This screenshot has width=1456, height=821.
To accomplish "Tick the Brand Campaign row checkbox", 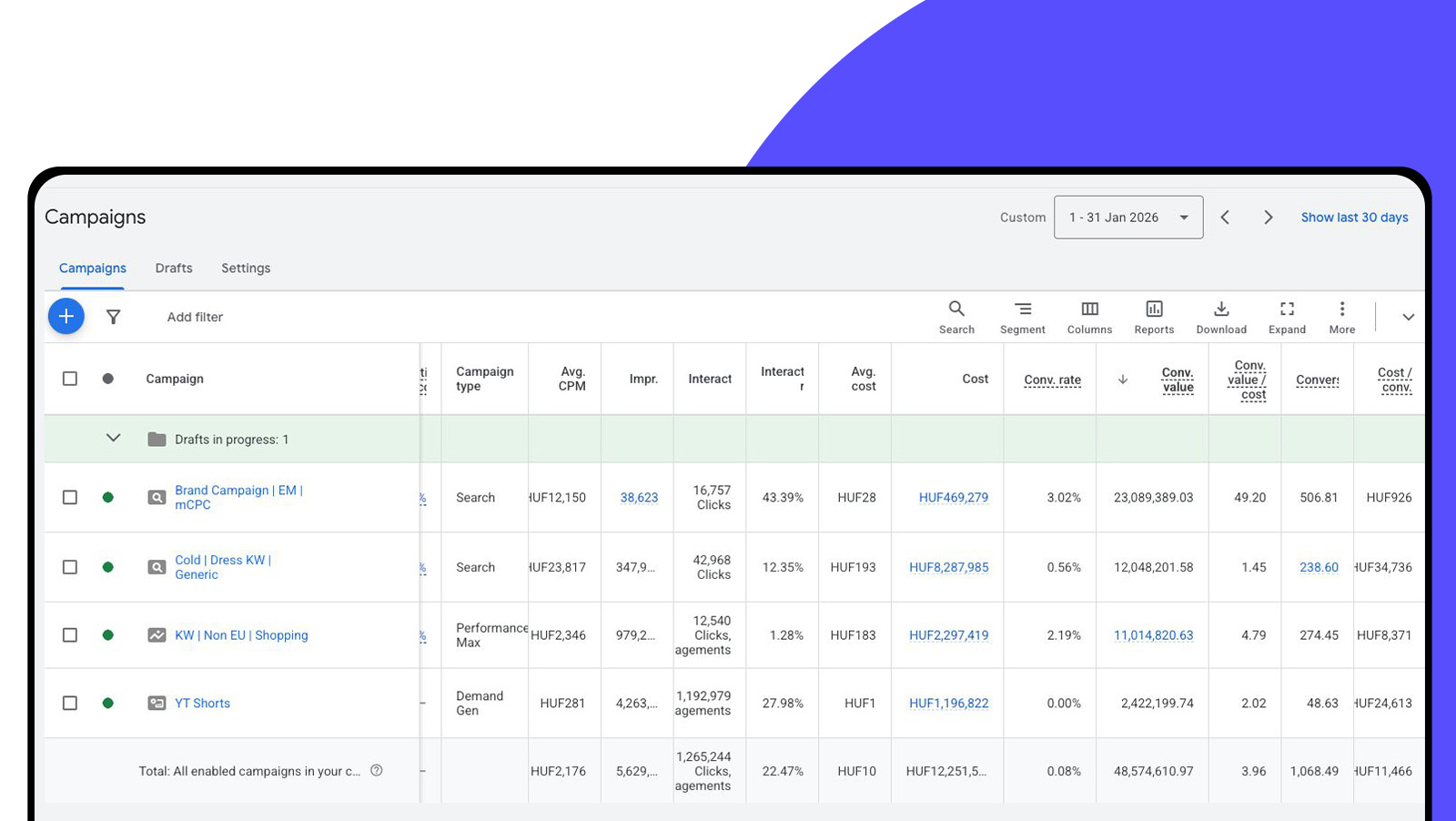I will pyautogui.click(x=70, y=497).
